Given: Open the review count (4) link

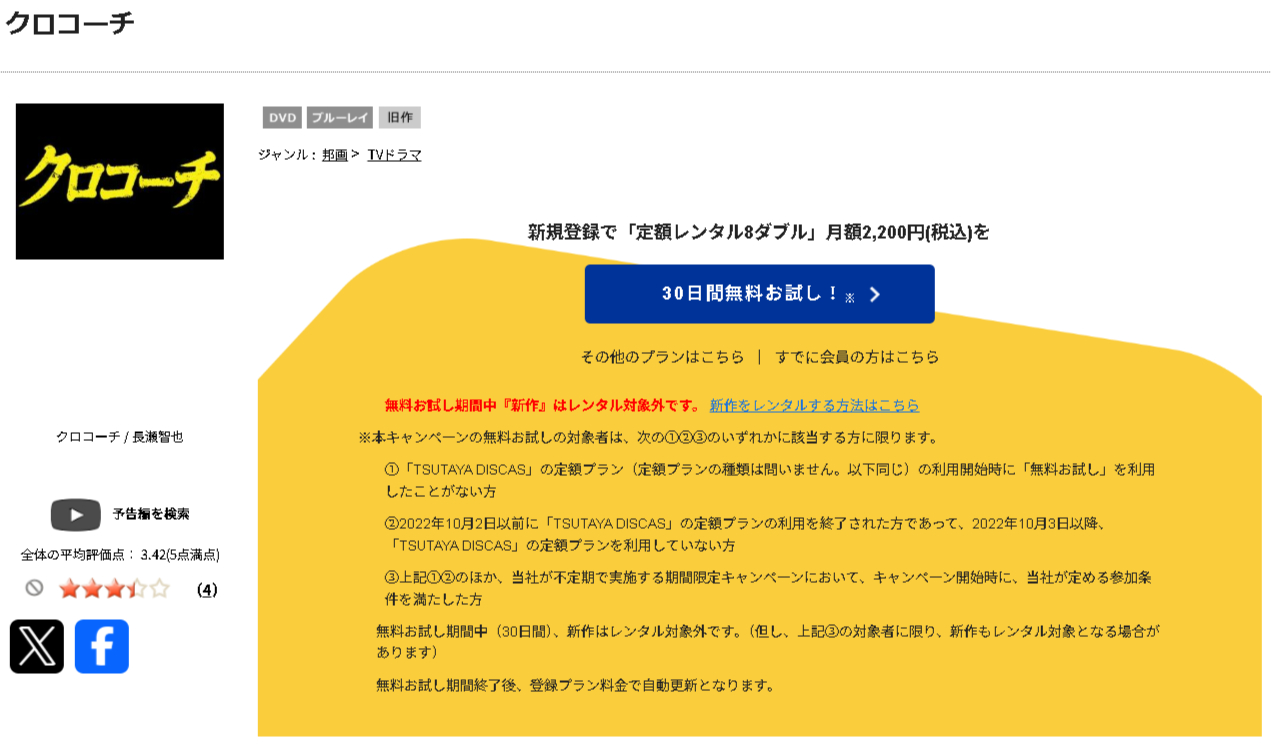Looking at the screenshot, I should click(x=207, y=589).
